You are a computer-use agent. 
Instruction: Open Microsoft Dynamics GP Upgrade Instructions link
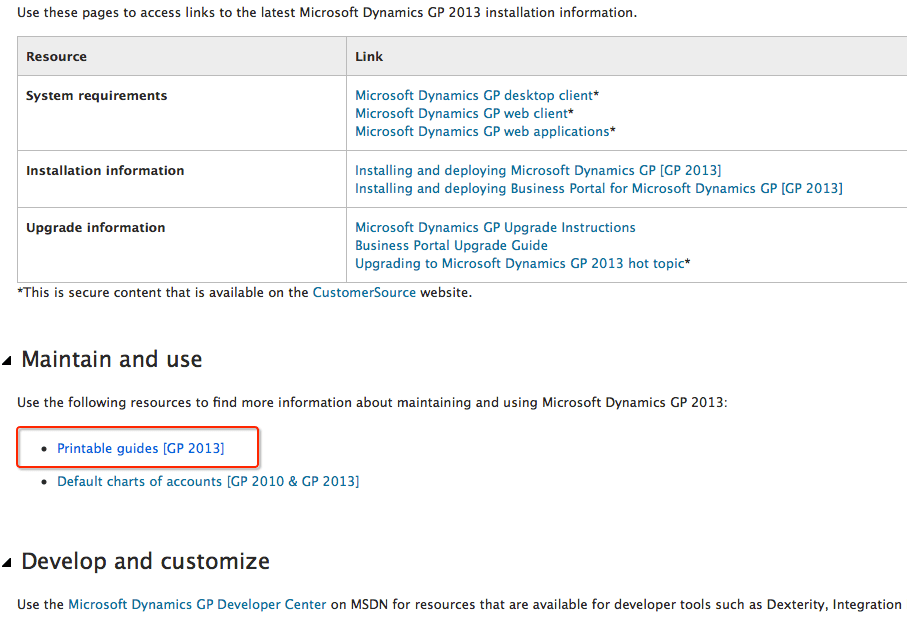point(495,228)
